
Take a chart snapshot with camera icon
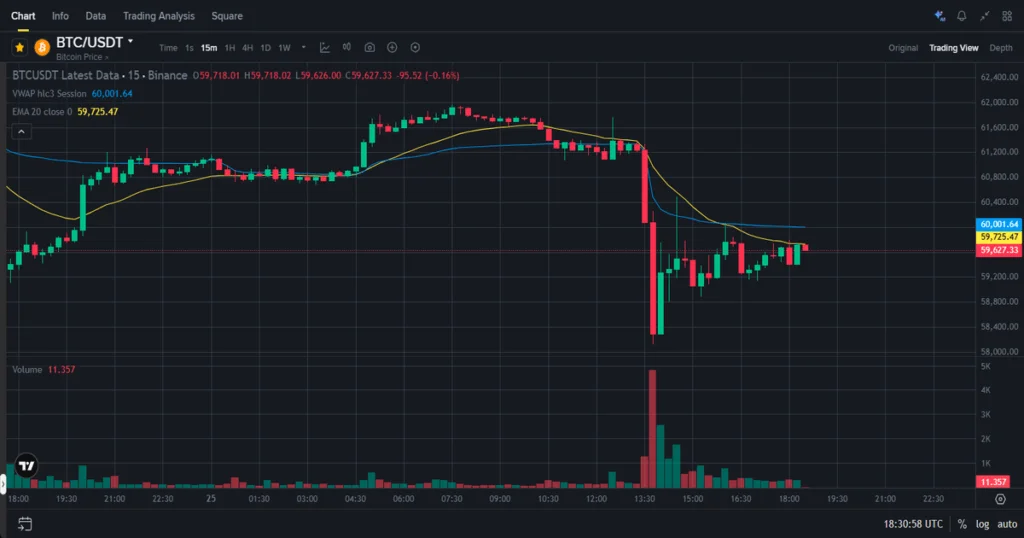coord(370,48)
